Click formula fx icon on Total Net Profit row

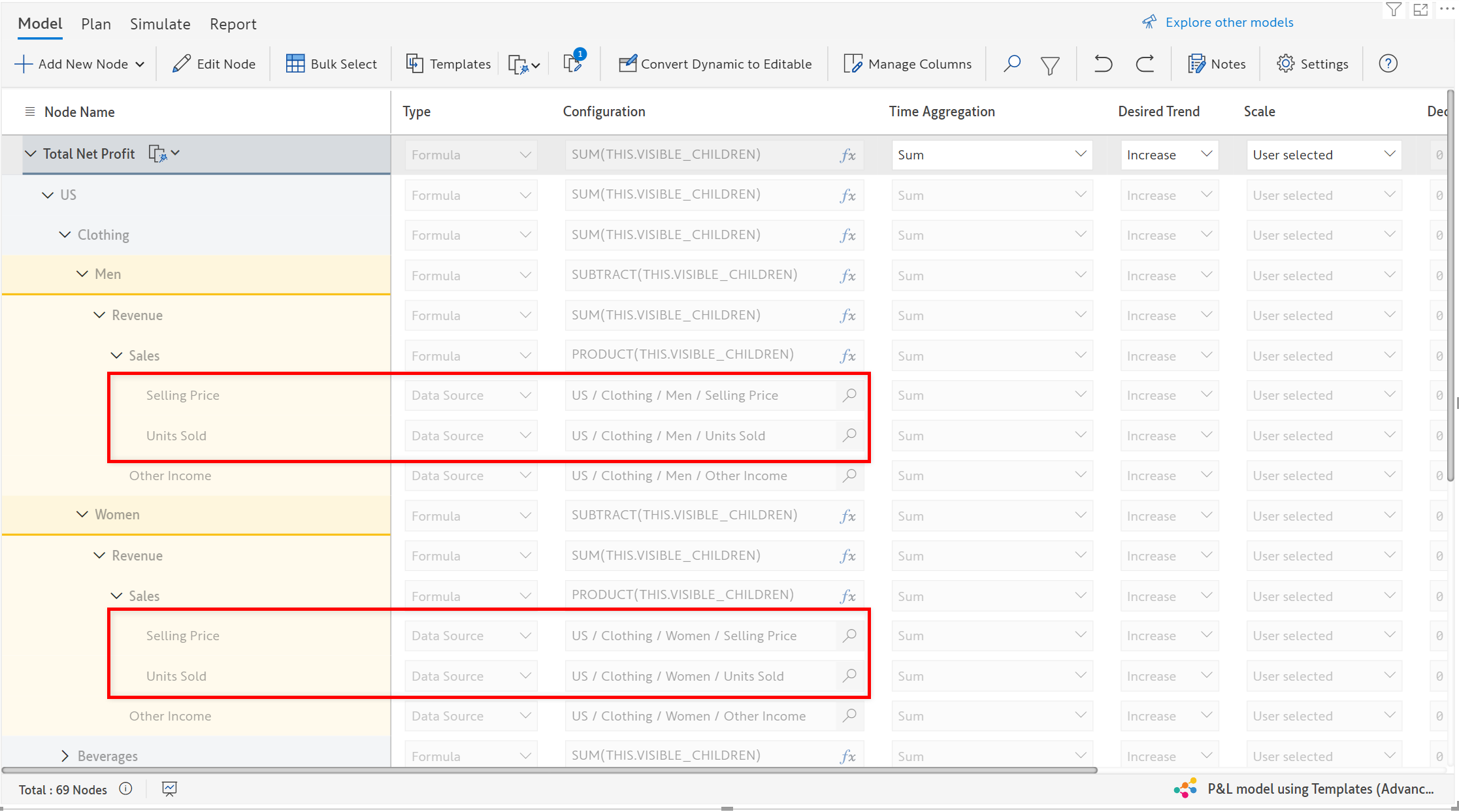click(x=847, y=155)
